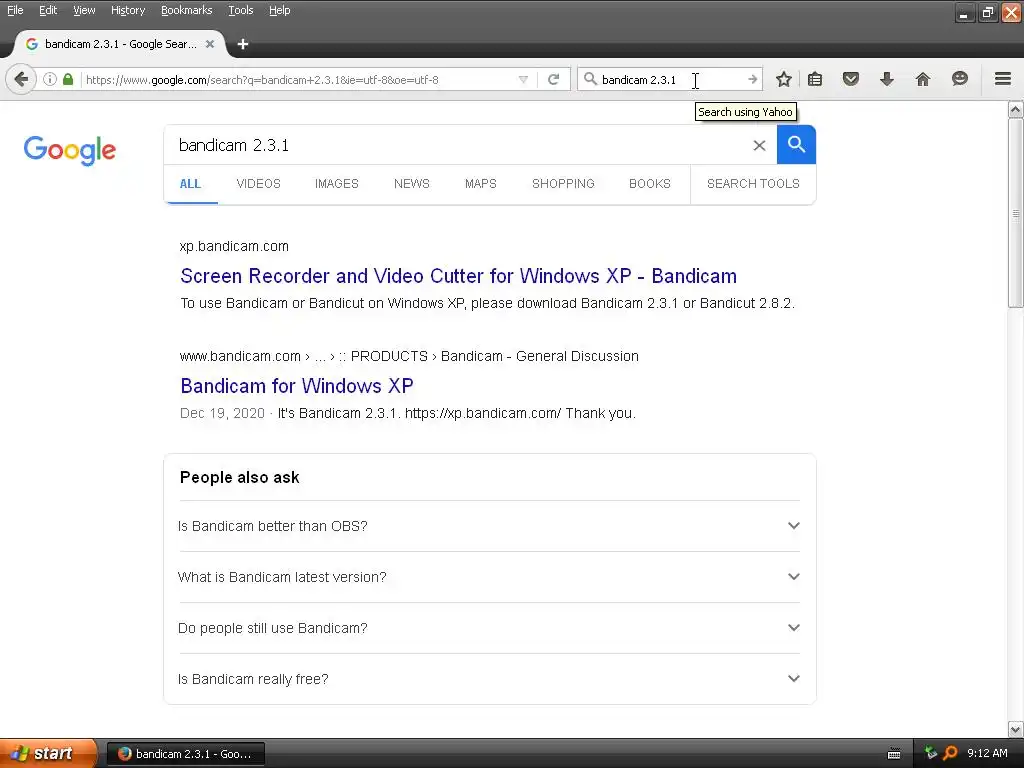Open the Hello chat smiley icon
Viewport: 1024px width, 768px height.
coord(959,80)
